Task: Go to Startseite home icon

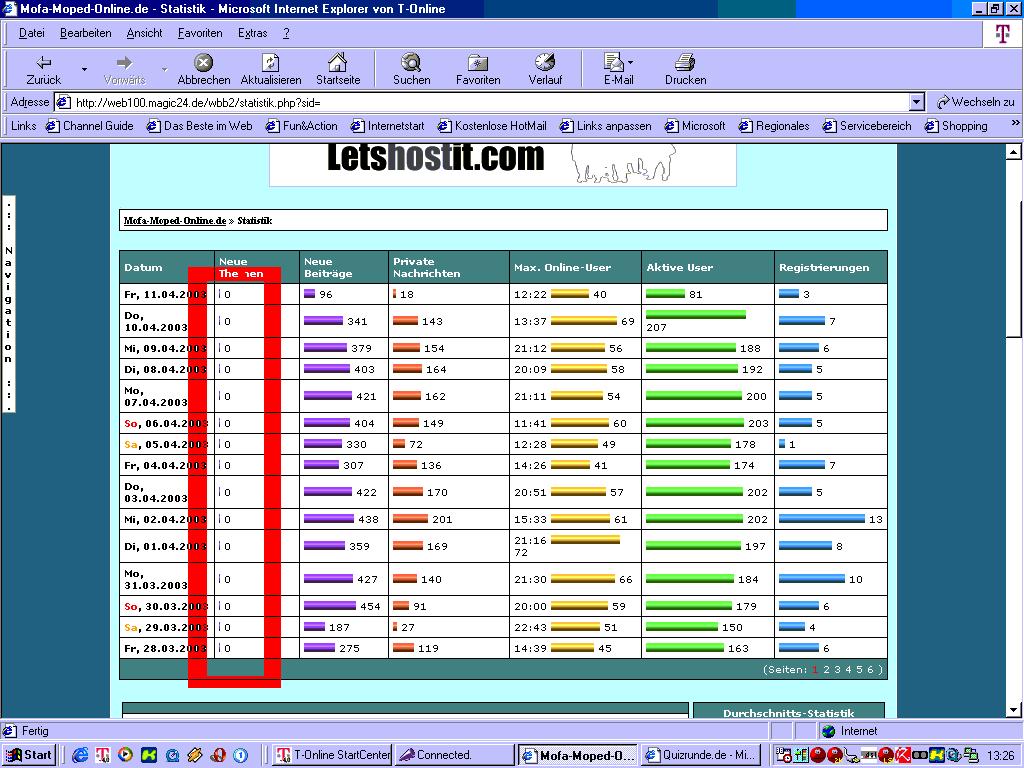Action: click(338, 63)
